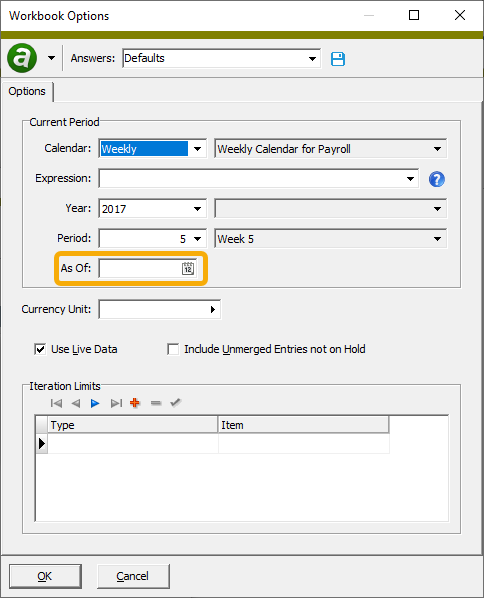Open the As Of calendar picker icon
The image size is (484, 598).
[x=188, y=268]
